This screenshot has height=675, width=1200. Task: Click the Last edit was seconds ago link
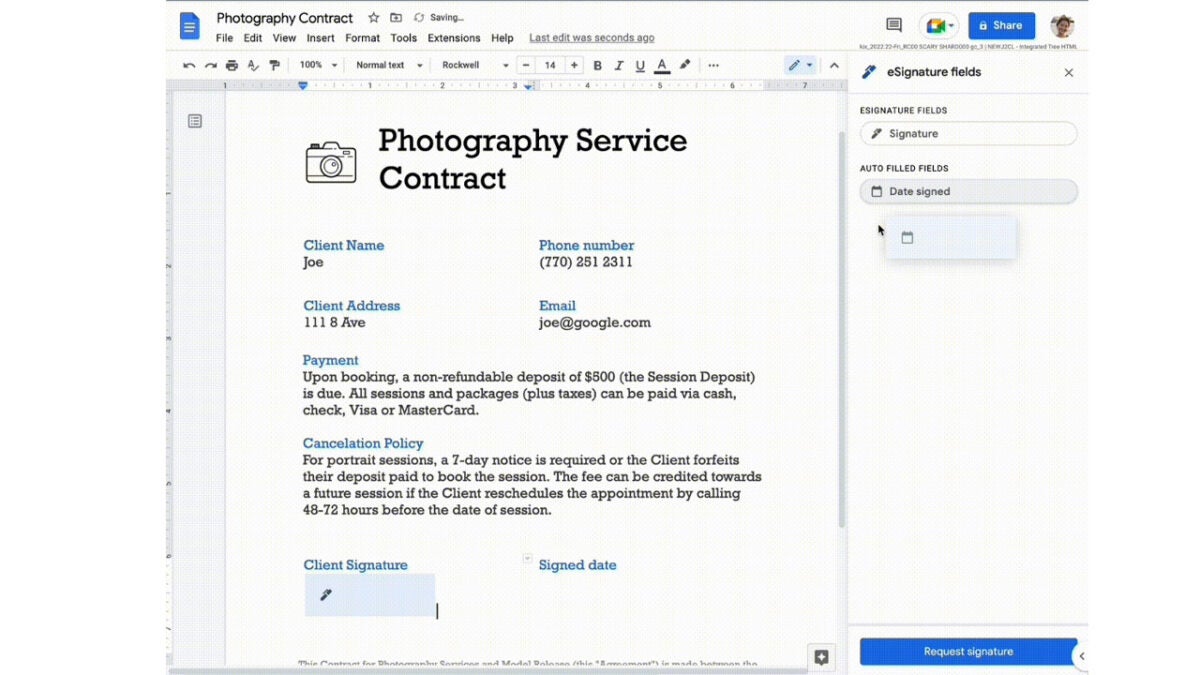pyautogui.click(x=591, y=37)
